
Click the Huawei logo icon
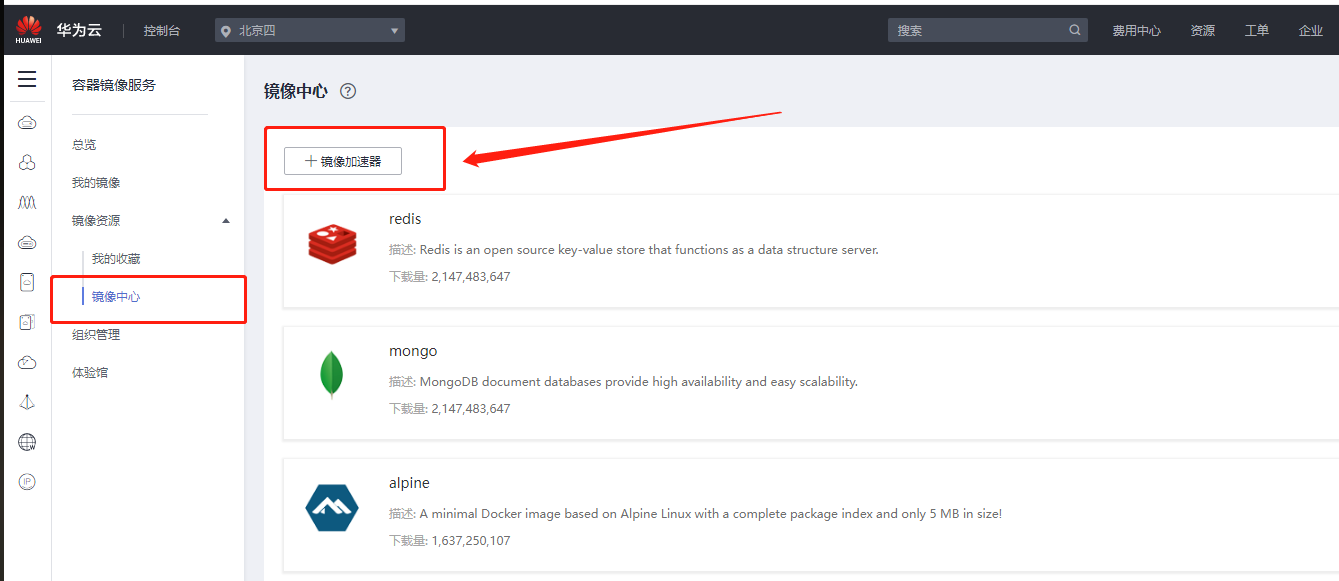pos(28,30)
